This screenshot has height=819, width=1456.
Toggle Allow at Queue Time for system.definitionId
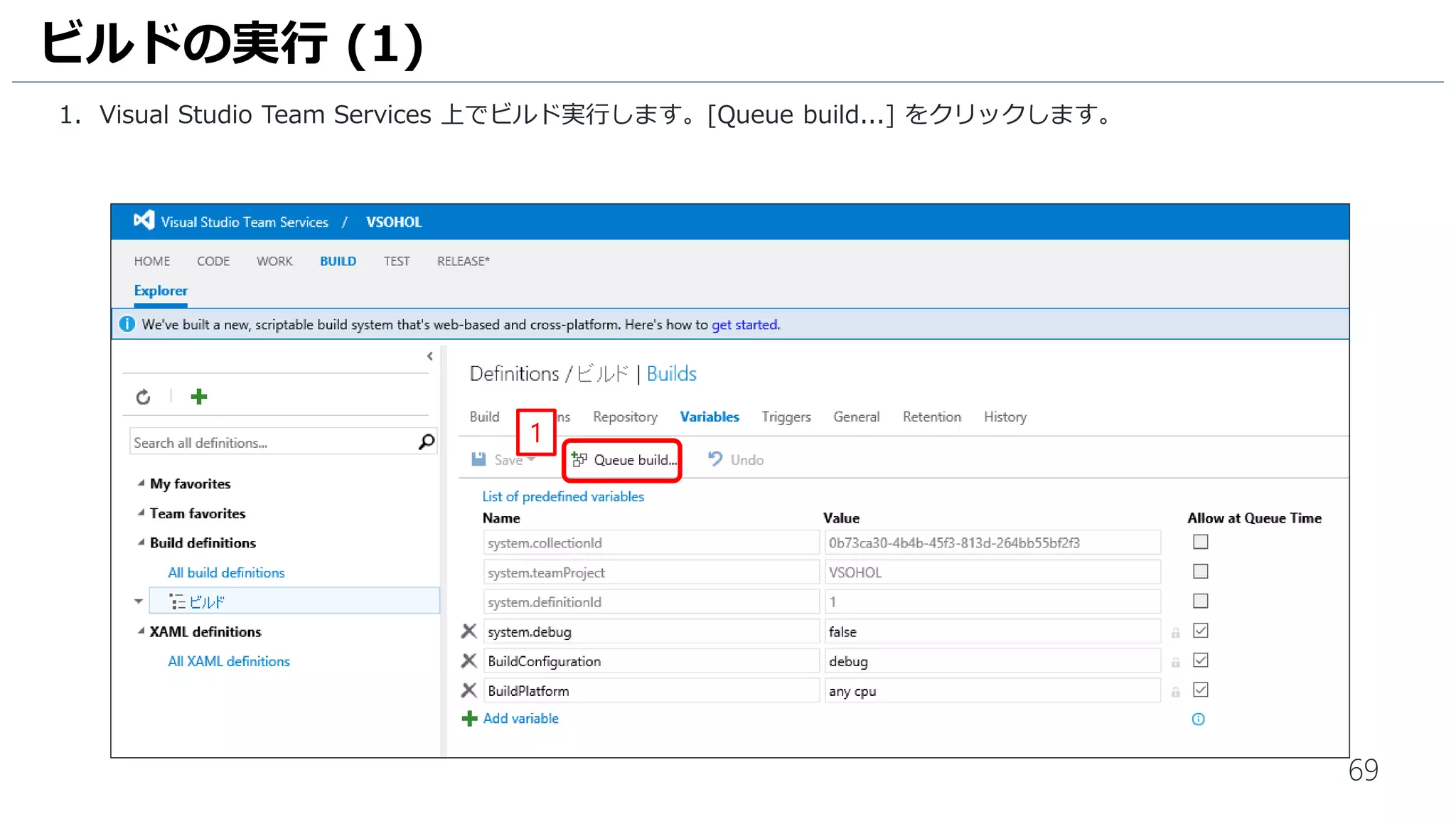[x=1201, y=601]
